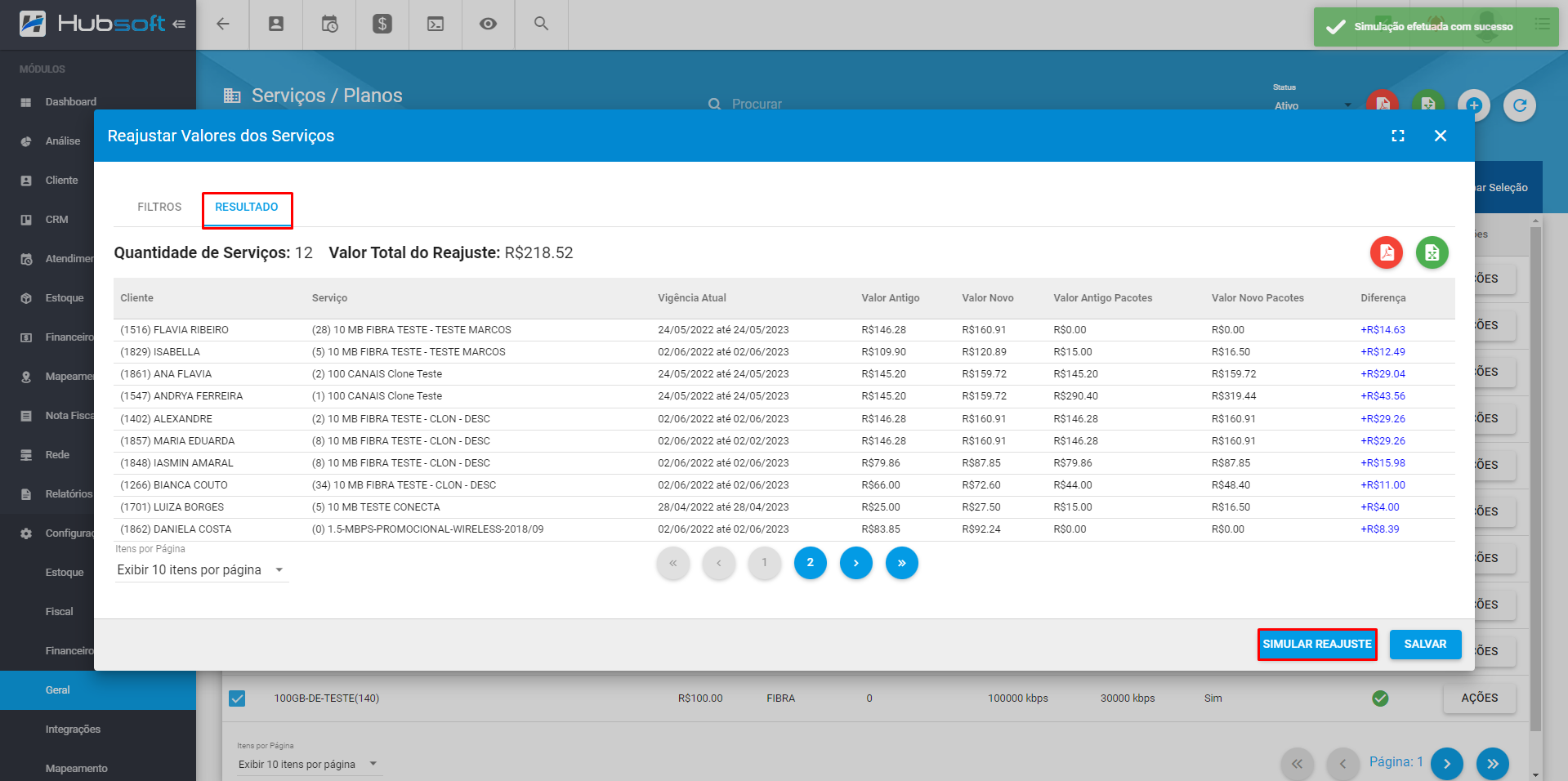Export results to PDF in dialog
This screenshot has width=1568, height=781.
coord(1387,252)
